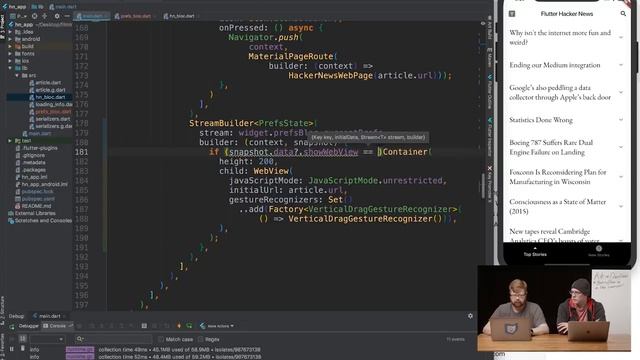Open the Flutter Outline side tab

[x=490, y=92]
